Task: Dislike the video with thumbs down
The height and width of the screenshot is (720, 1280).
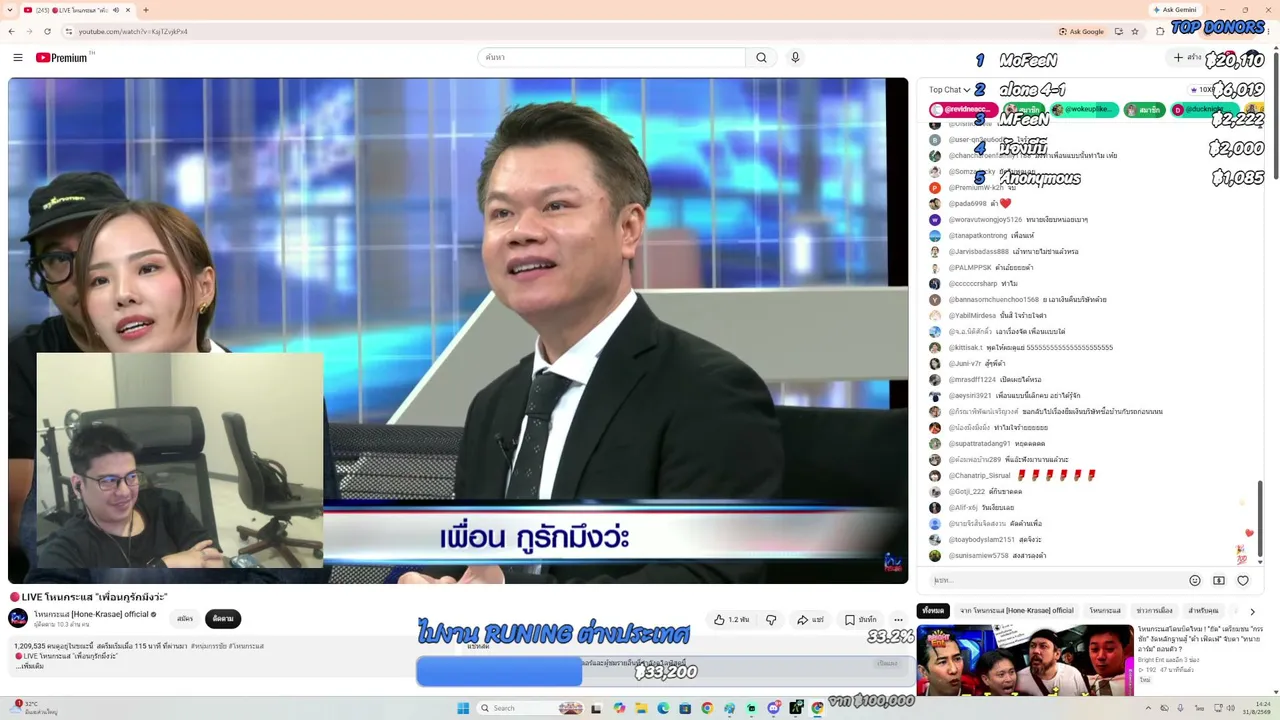Action: (771, 620)
